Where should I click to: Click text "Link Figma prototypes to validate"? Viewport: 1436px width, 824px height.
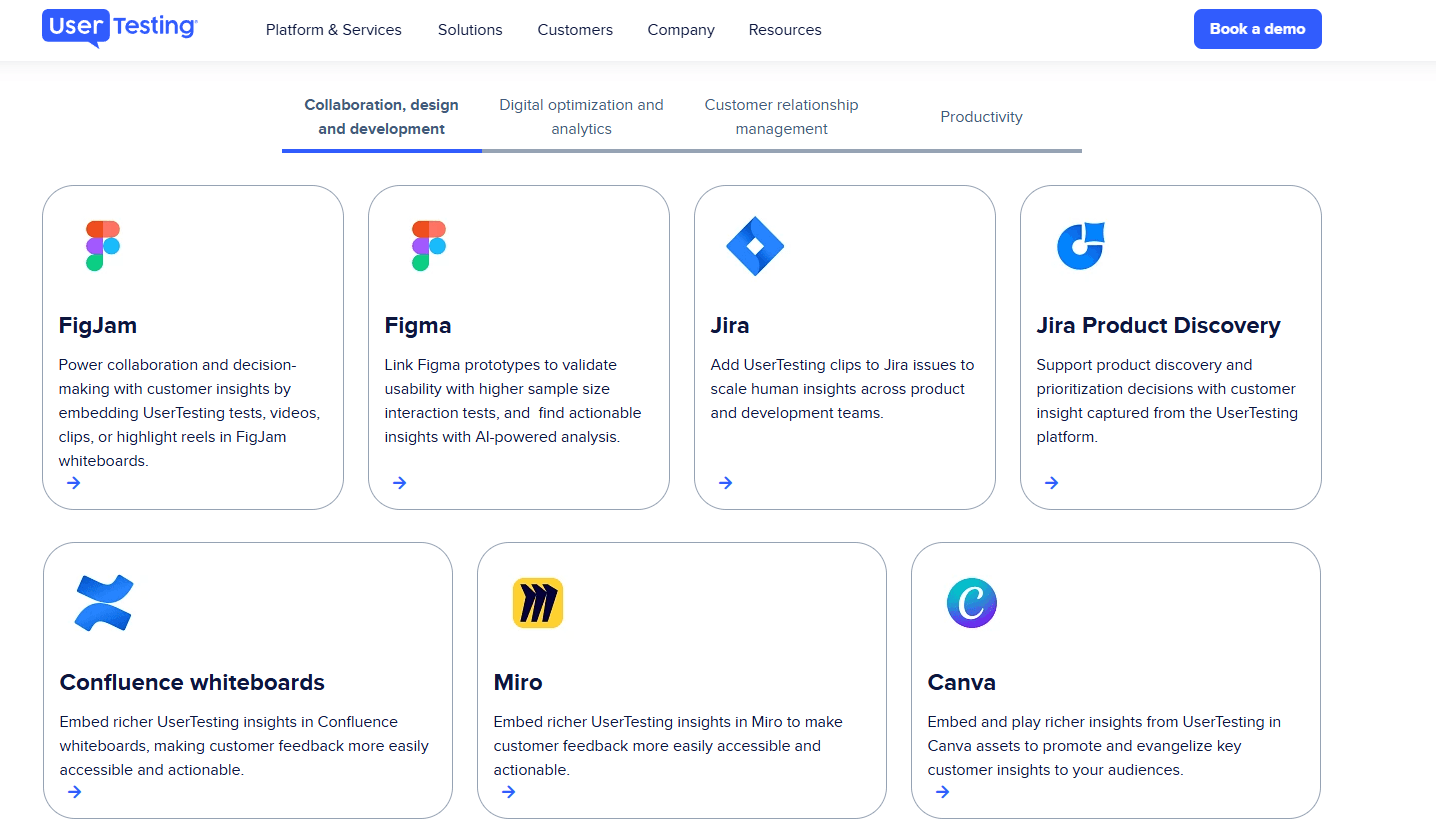[501, 365]
